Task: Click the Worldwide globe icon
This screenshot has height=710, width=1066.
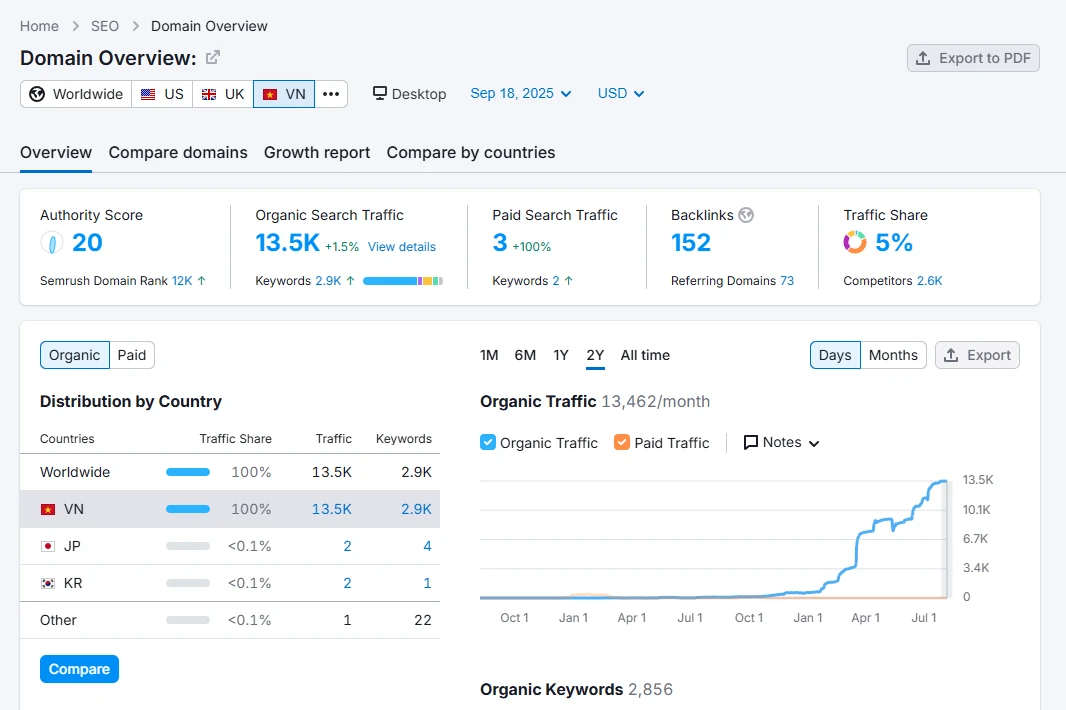Action: (x=38, y=94)
